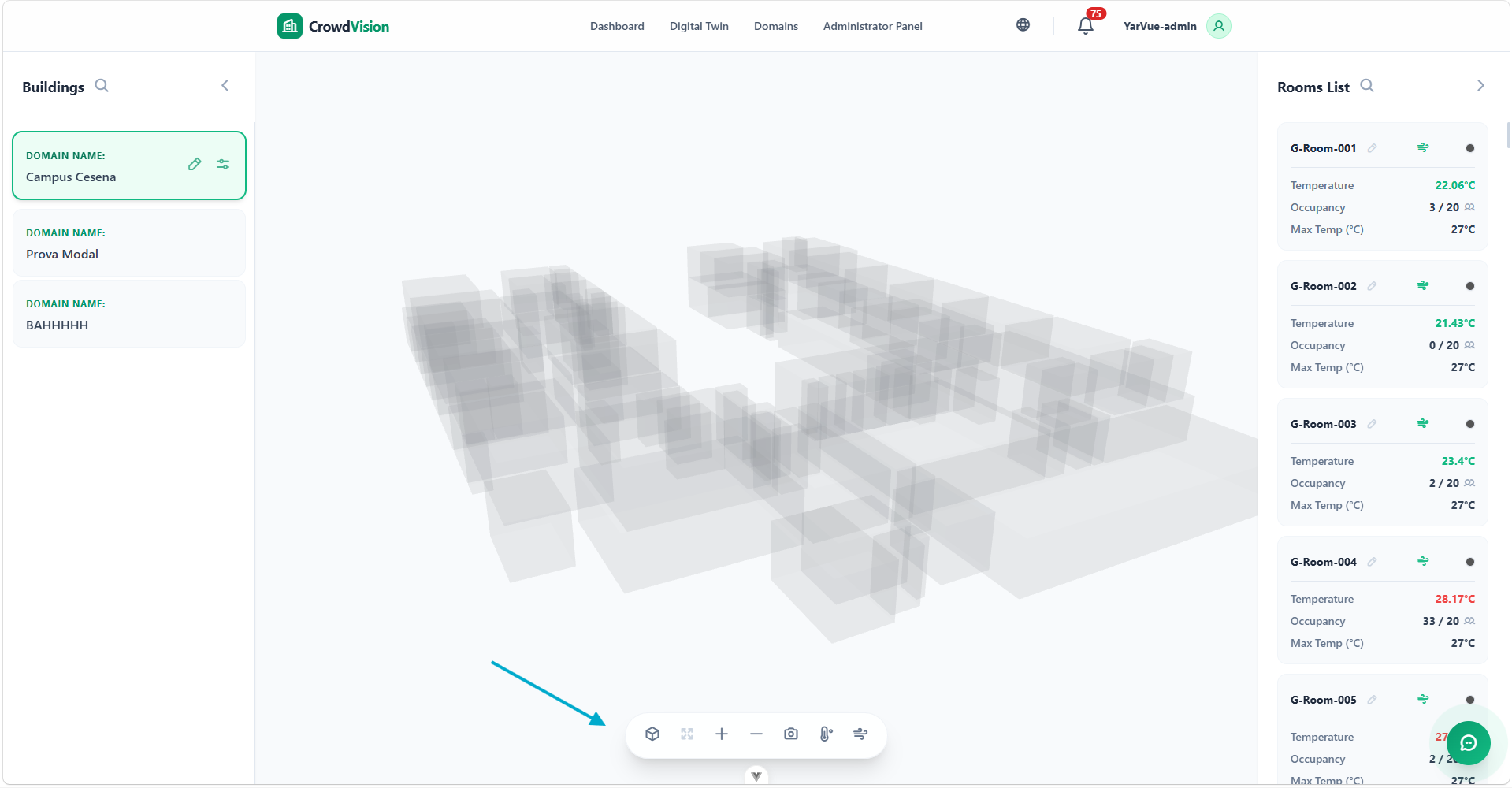Select the G-Room-003 title
1512x788 pixels.
pyautogui.click(x=1324, y=424)
